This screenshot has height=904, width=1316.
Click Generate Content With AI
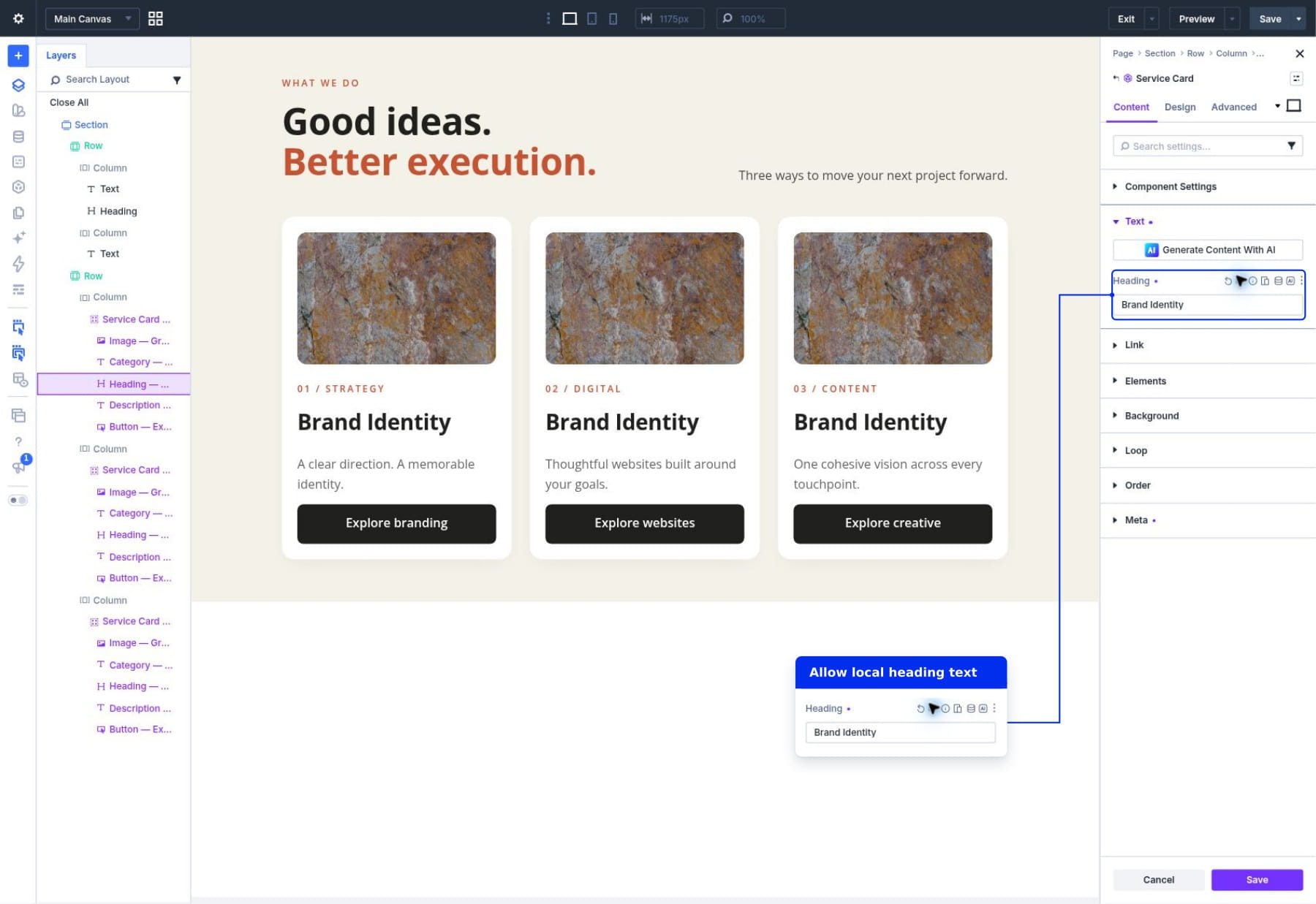pyautogui.click(x=1208, y=250)
